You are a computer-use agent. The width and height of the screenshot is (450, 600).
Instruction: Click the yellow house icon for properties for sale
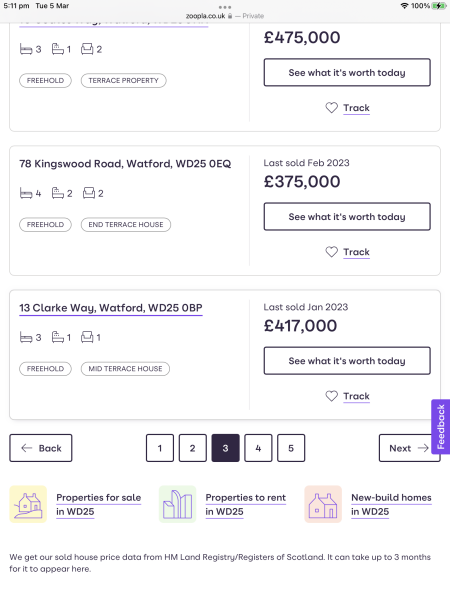[28, 504]
